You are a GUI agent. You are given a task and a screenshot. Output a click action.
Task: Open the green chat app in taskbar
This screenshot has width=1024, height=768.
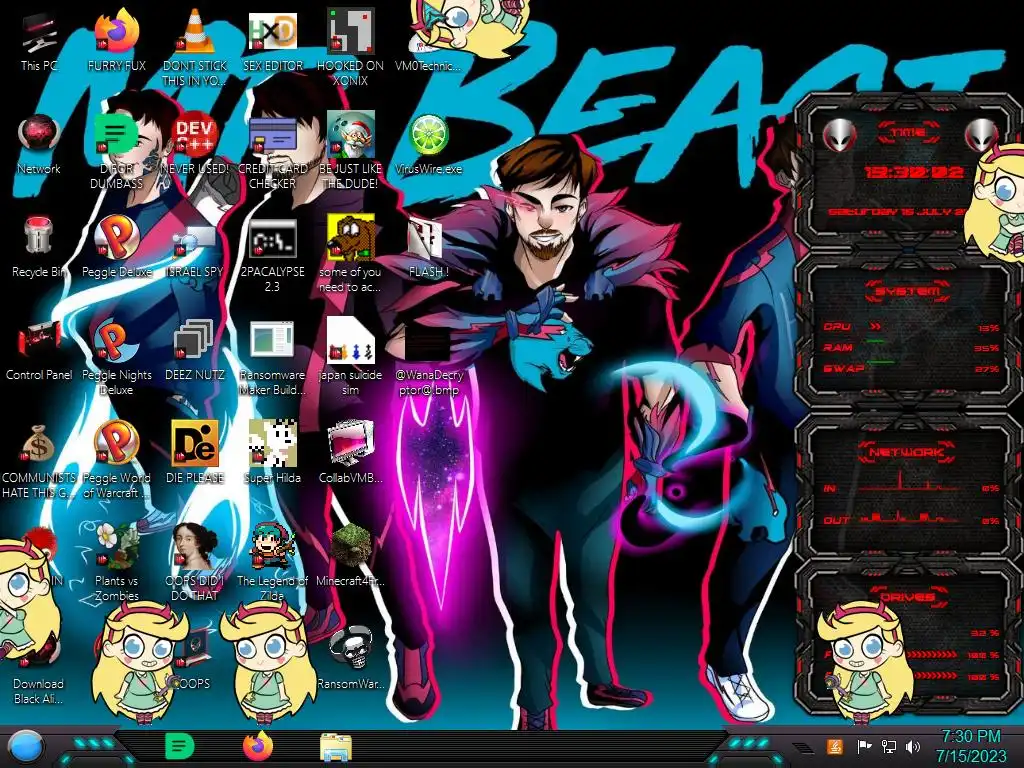coord(180,746)
